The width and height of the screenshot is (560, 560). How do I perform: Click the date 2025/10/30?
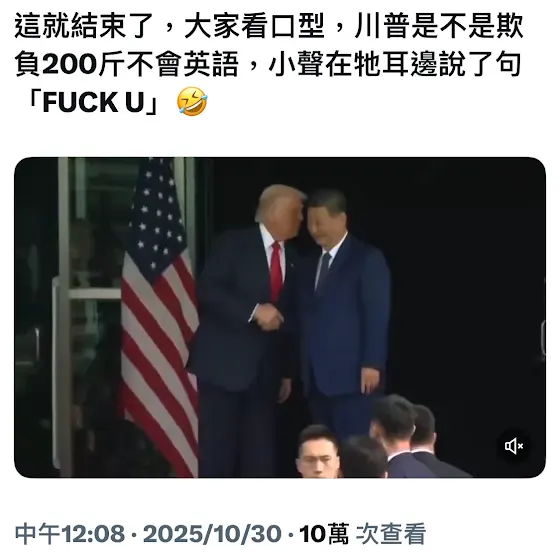[x=212, y=534]
